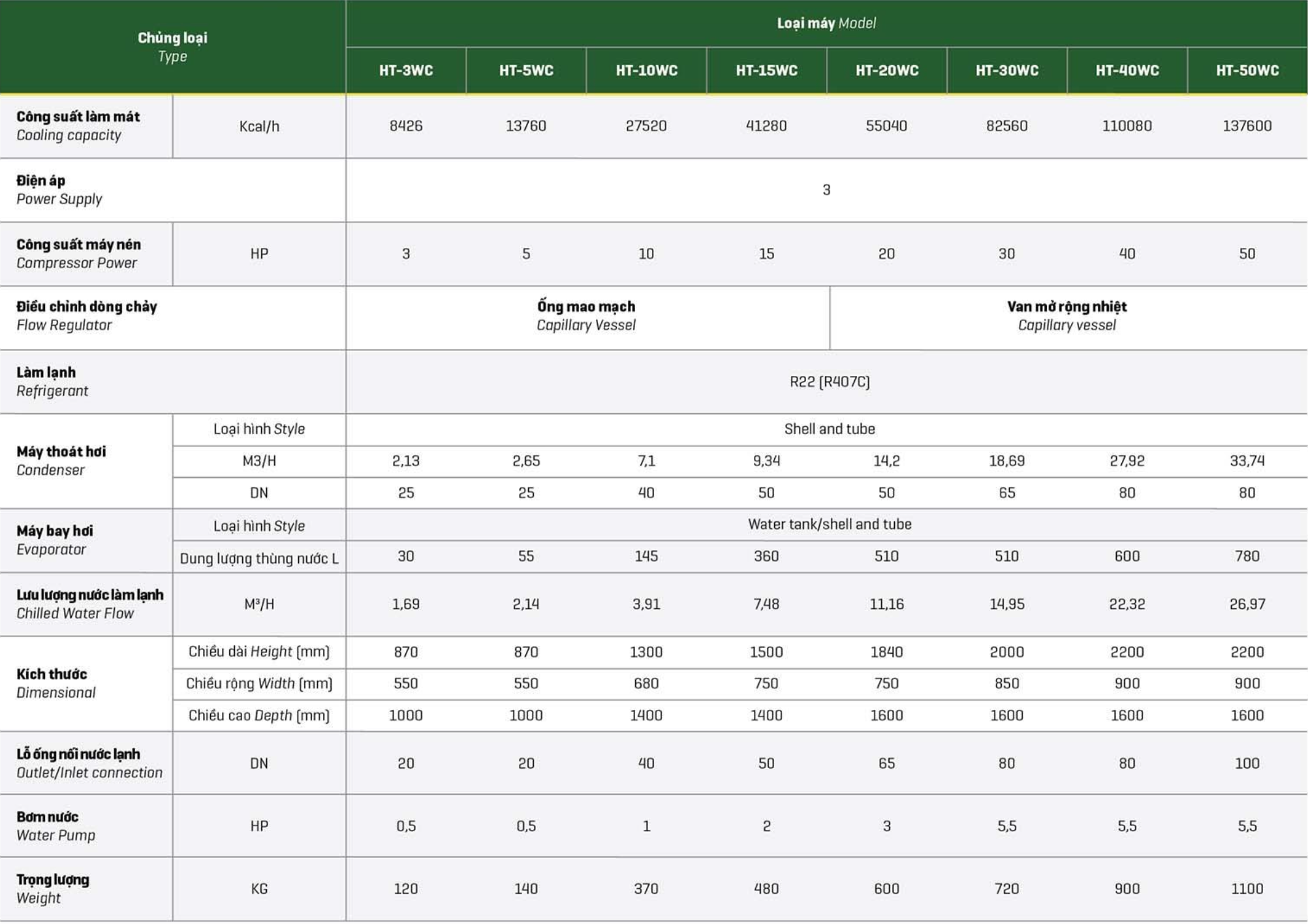Click the Loại máy Model header
The width and height of the screenshot is (1308, 924).
tap(826, 23)
